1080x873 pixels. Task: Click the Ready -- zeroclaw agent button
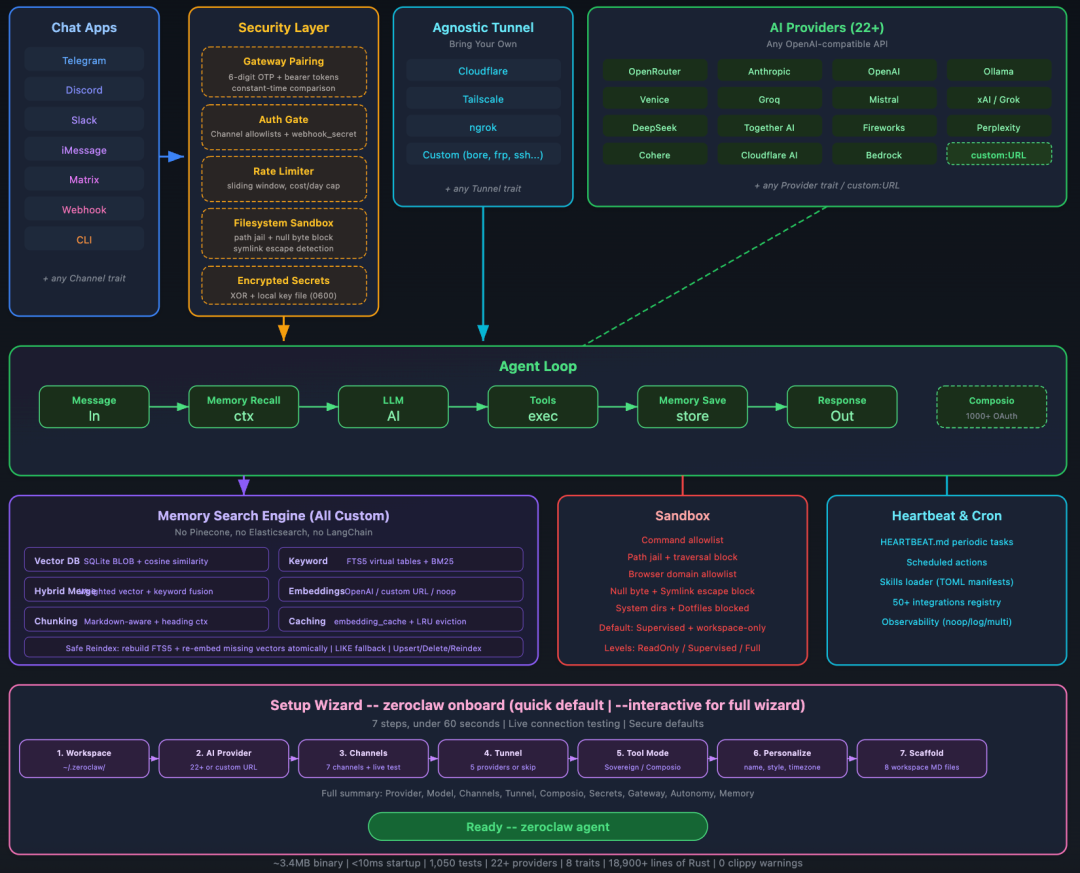(x=538, y=826)
